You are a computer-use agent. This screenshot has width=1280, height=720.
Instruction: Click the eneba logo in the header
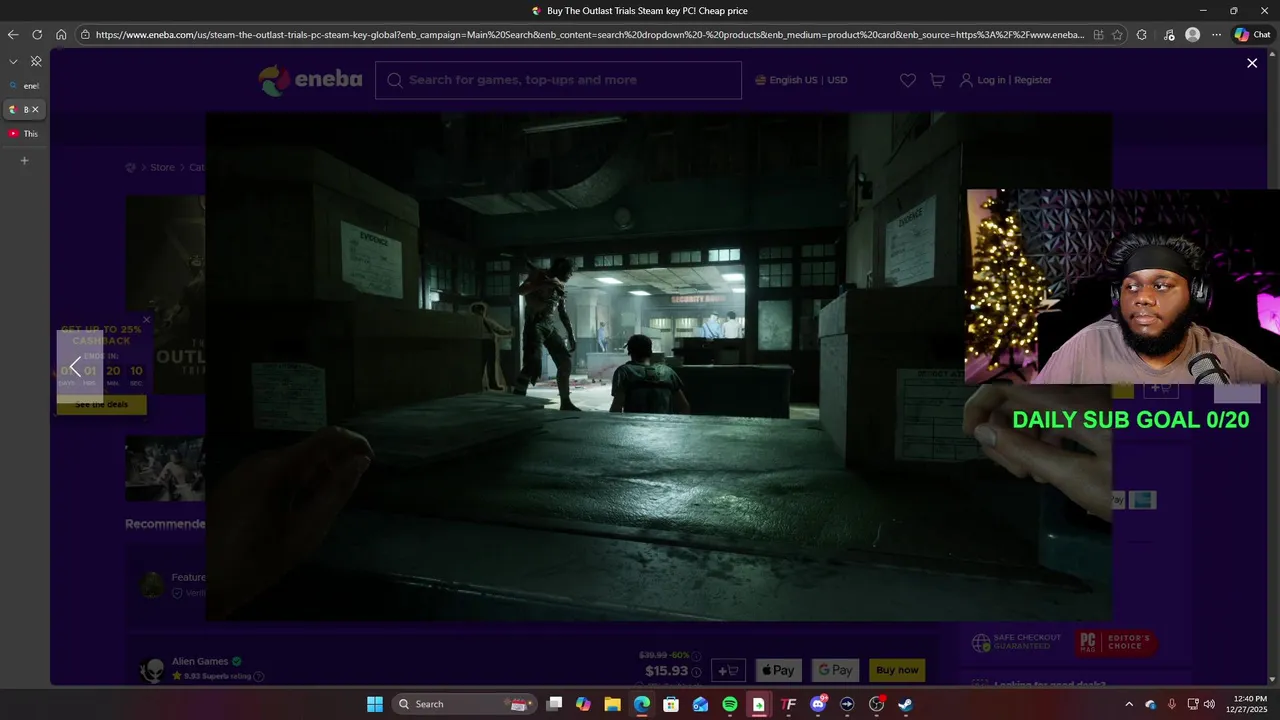pyautogui.click(x=310, y=80)
